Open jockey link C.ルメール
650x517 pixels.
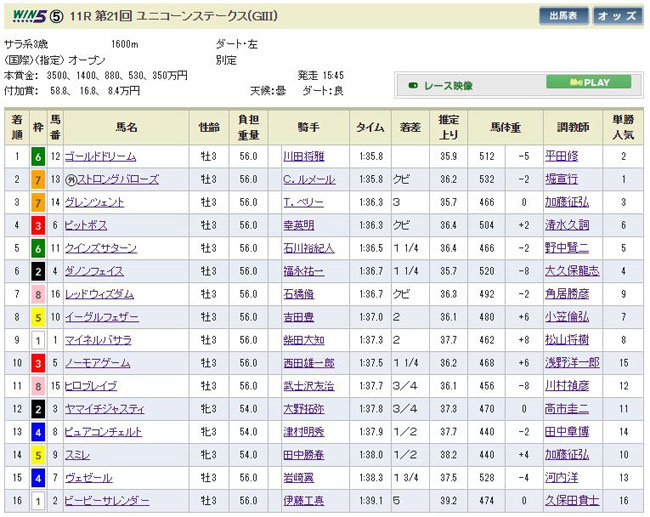pos(308,179)
